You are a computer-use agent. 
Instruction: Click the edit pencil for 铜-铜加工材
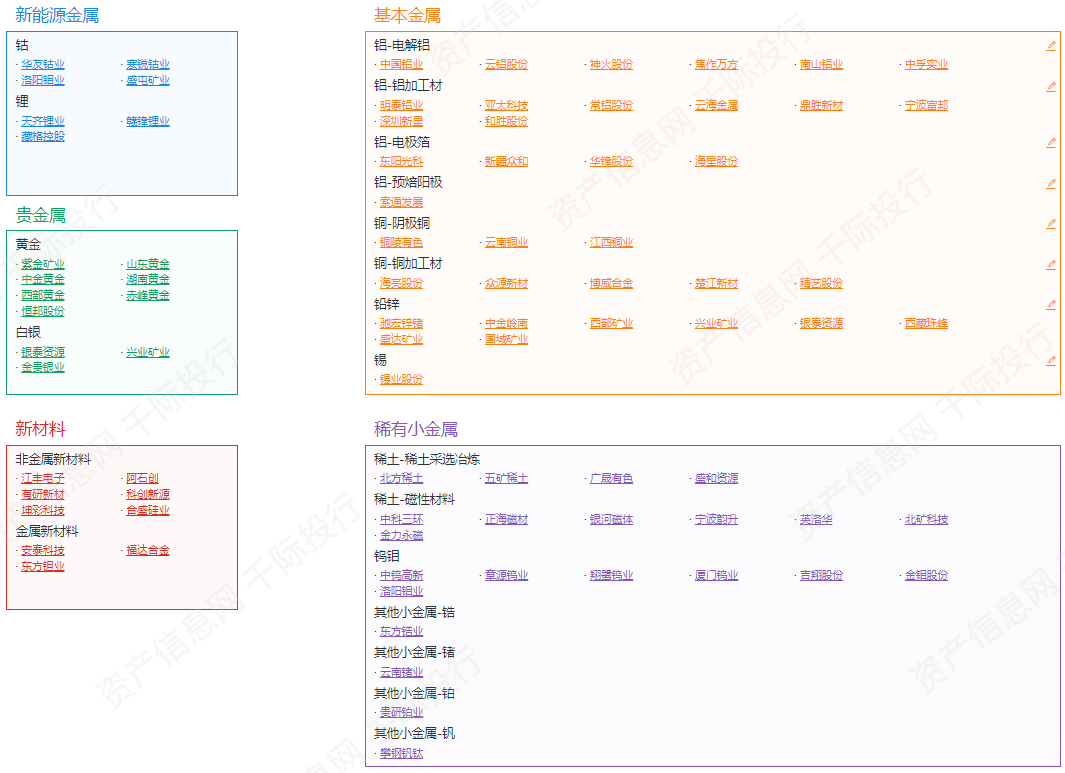tap(1051, 264)
